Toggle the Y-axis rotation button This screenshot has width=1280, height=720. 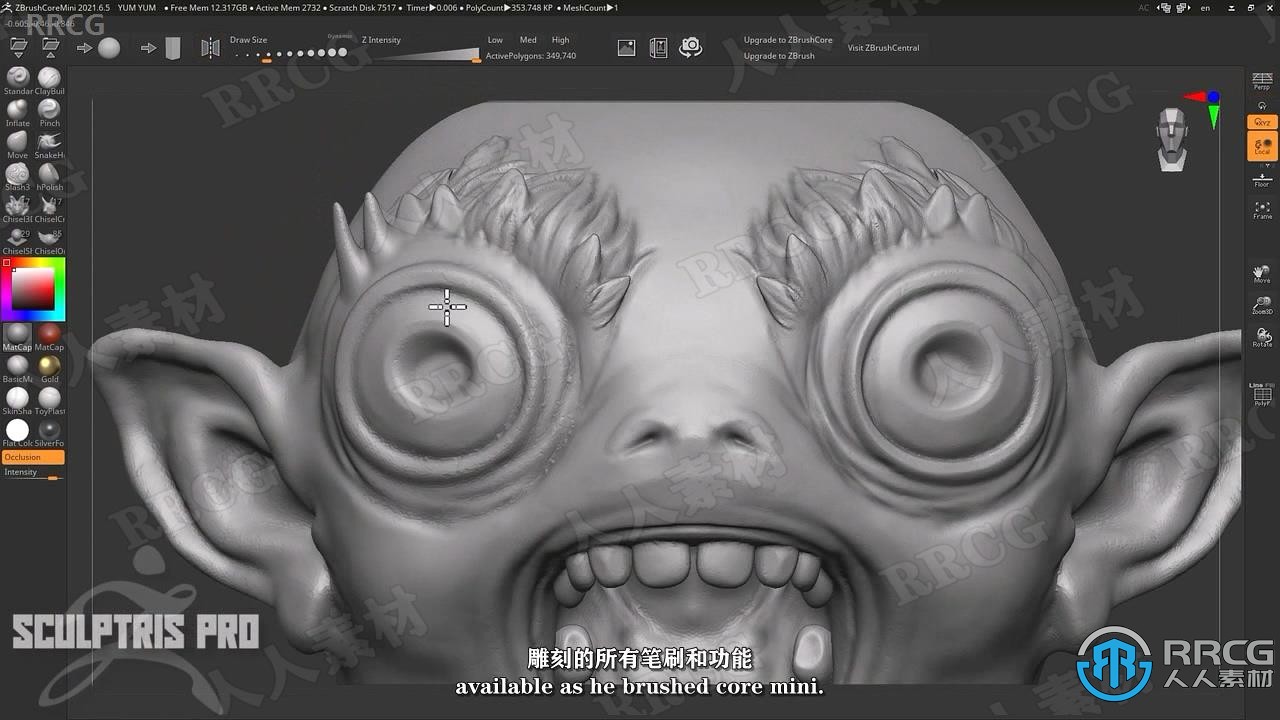[x=1262, y=105]
